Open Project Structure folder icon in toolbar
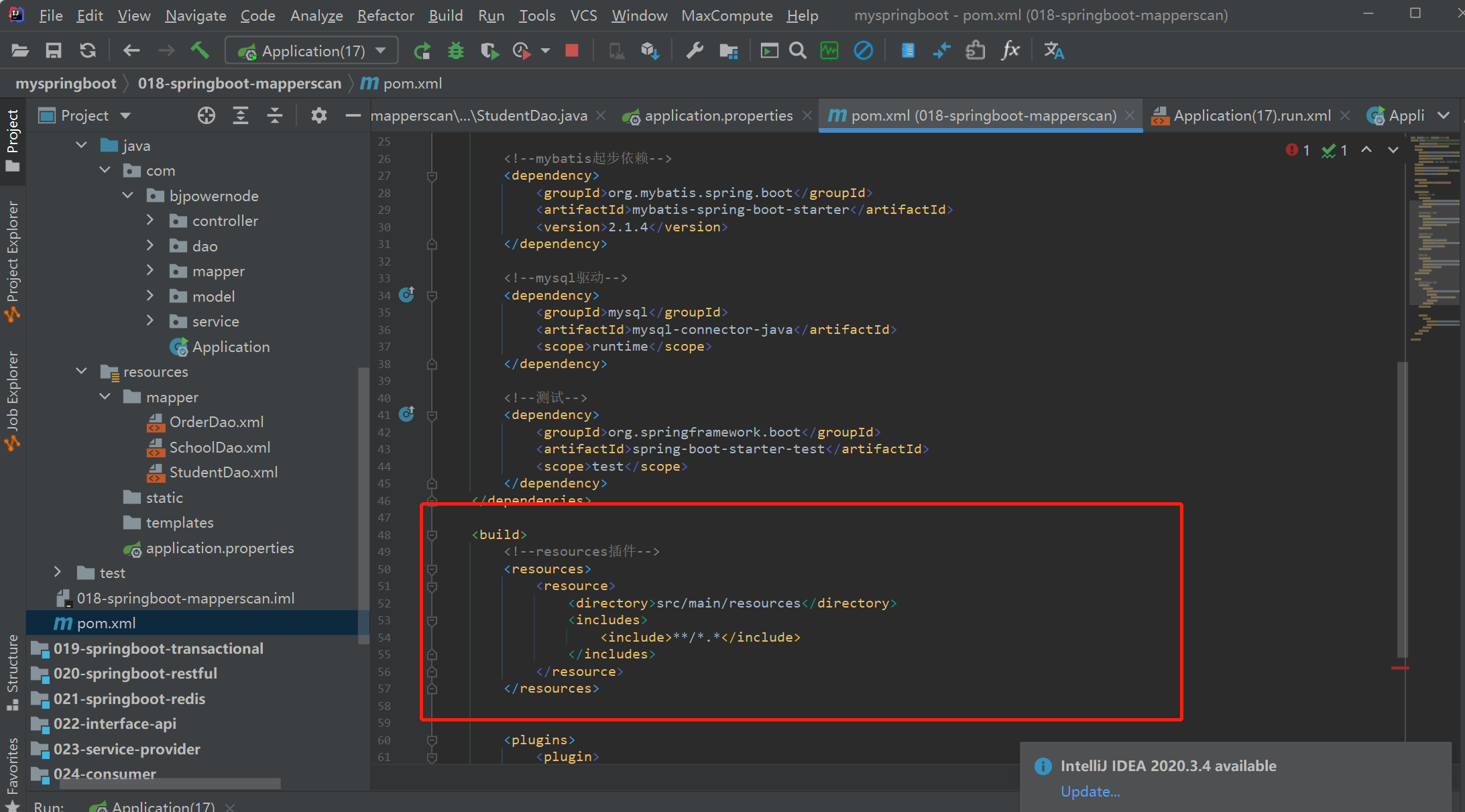The width and height of the screenshot is (1465, 812). point(728,50)
